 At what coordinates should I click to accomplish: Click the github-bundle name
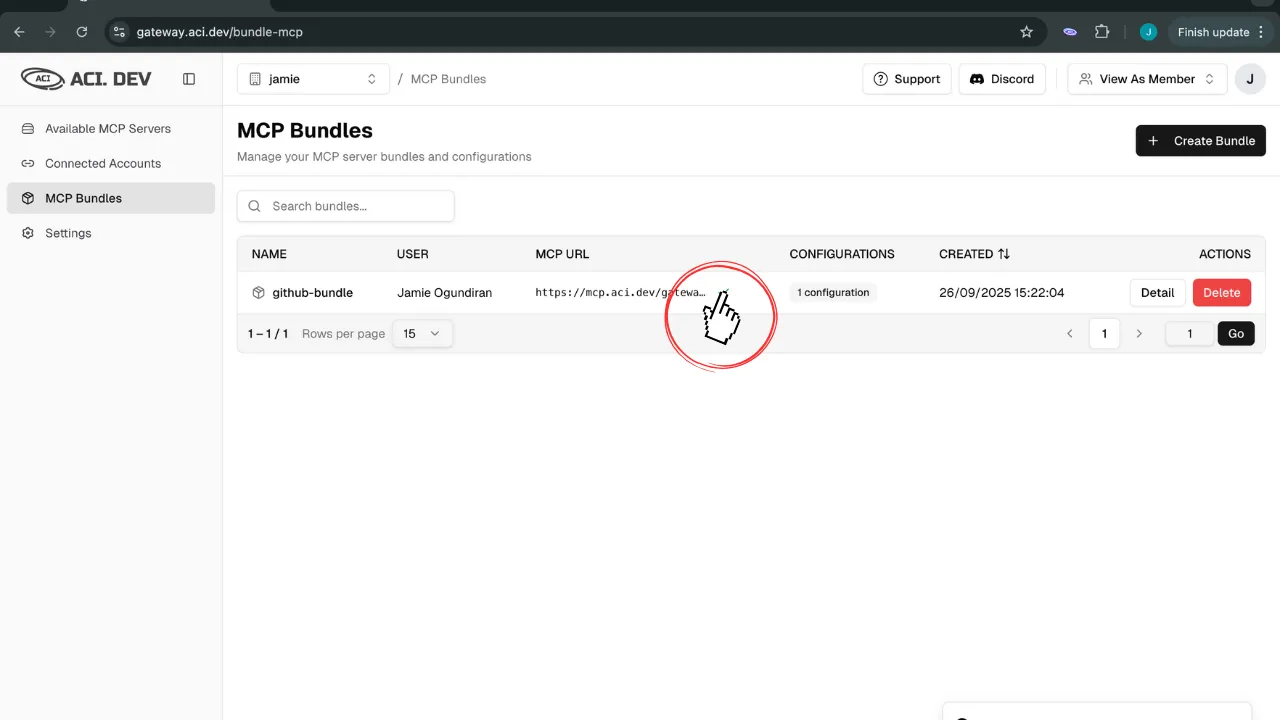click(313, 293)
